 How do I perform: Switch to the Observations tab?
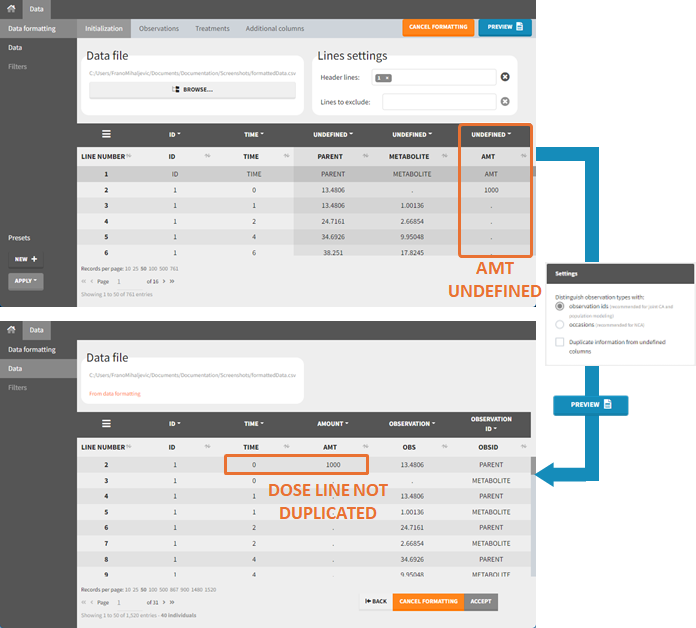[x=158, y=28]
